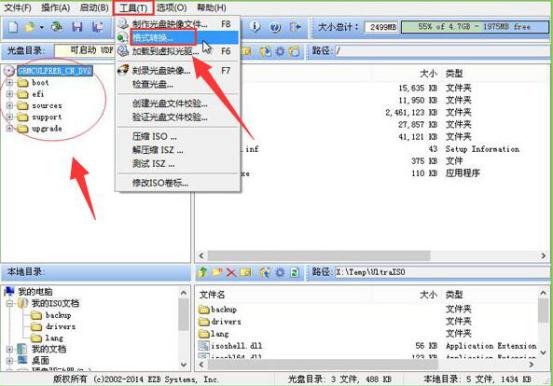Viewport: 553px width, 386px height.
Task: Click the local path field X:\Temp\UltraISO
Action: (441, 272)
